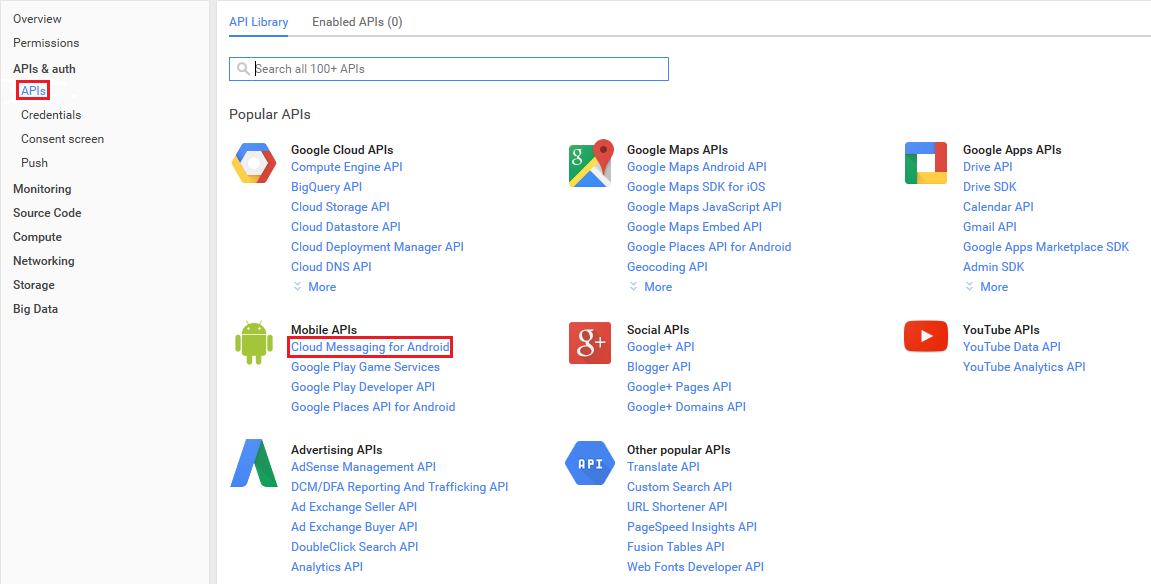Screen dimensions: 1151x584
Task: Open the YouTube Data API link
Action: coord(1012,347)
